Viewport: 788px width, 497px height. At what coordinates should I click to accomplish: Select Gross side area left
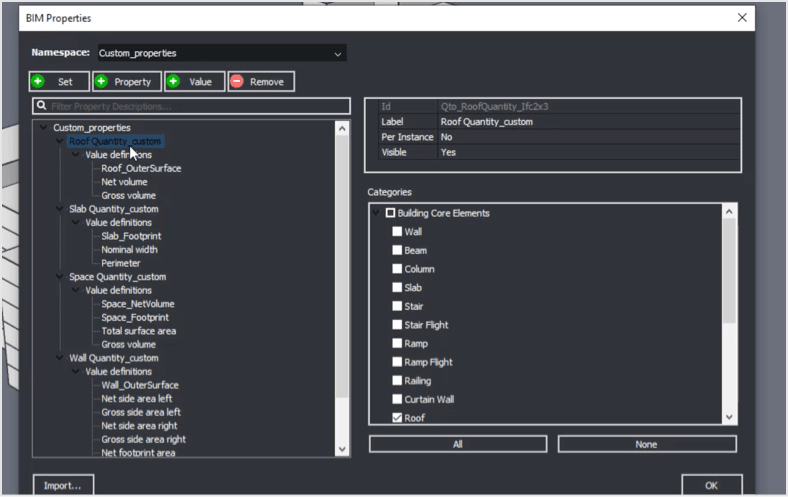click(141, 413)
